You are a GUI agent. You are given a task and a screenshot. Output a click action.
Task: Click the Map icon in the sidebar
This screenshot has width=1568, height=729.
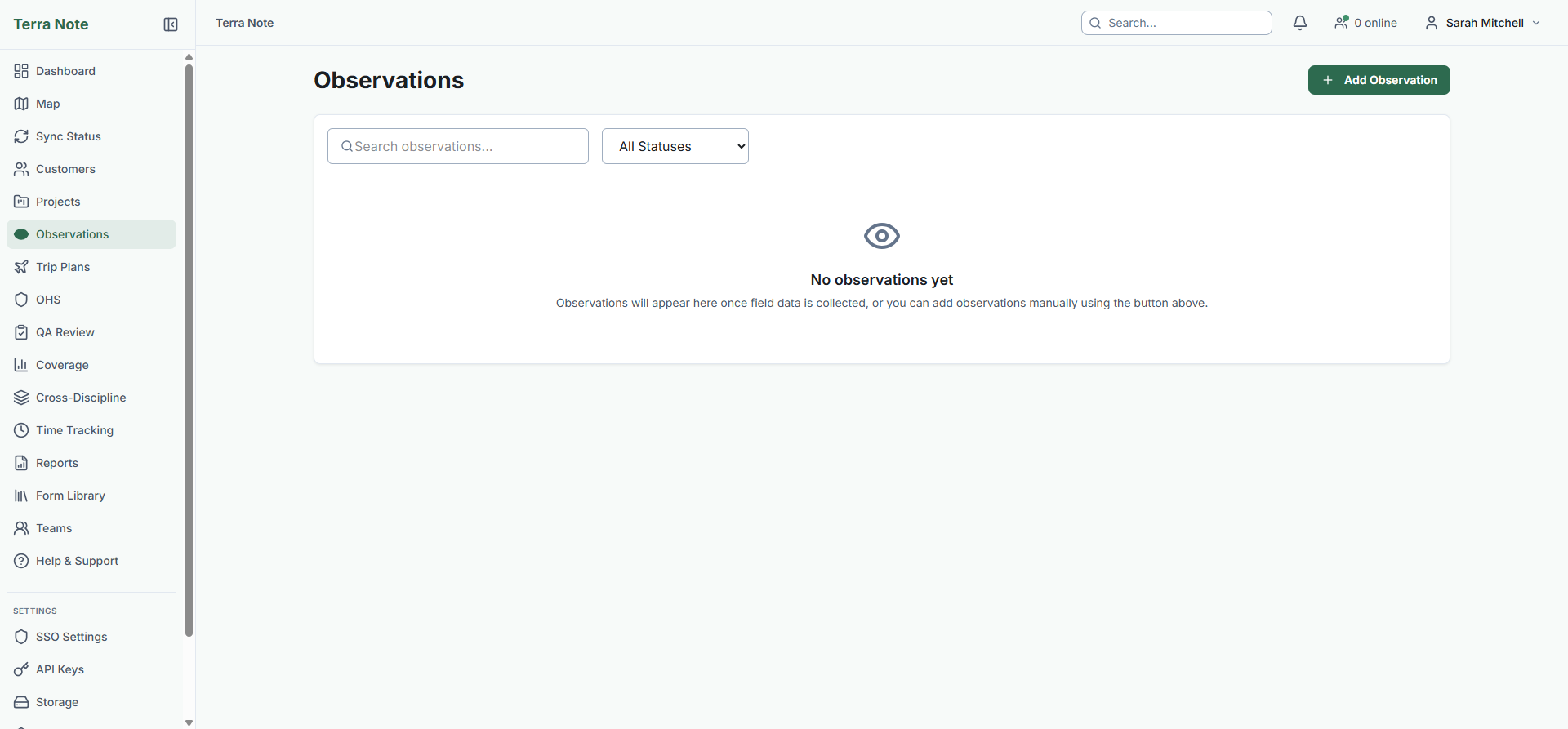21,104
